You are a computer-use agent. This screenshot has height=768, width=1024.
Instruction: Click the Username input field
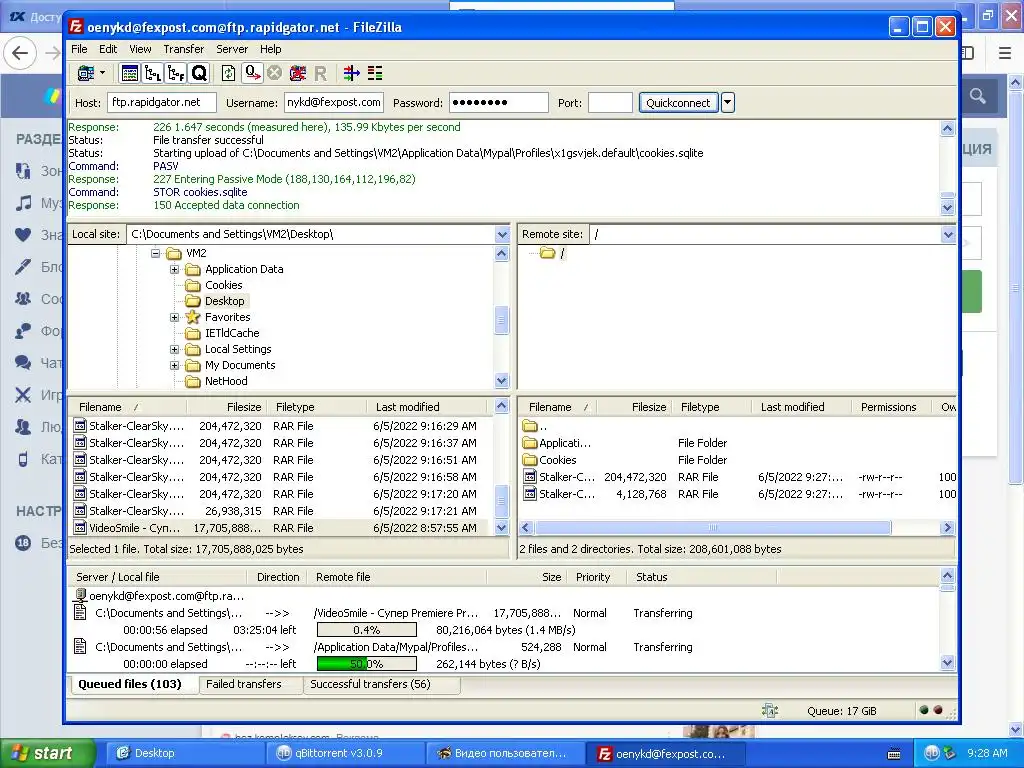(x=334, y=103)
